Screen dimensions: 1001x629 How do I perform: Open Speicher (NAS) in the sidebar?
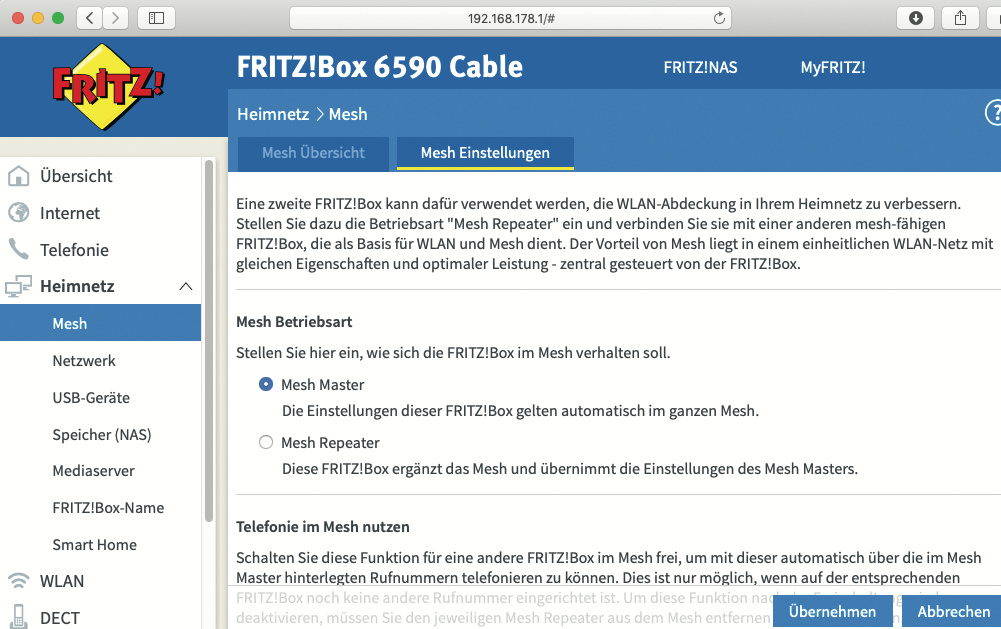pos(100,434)
